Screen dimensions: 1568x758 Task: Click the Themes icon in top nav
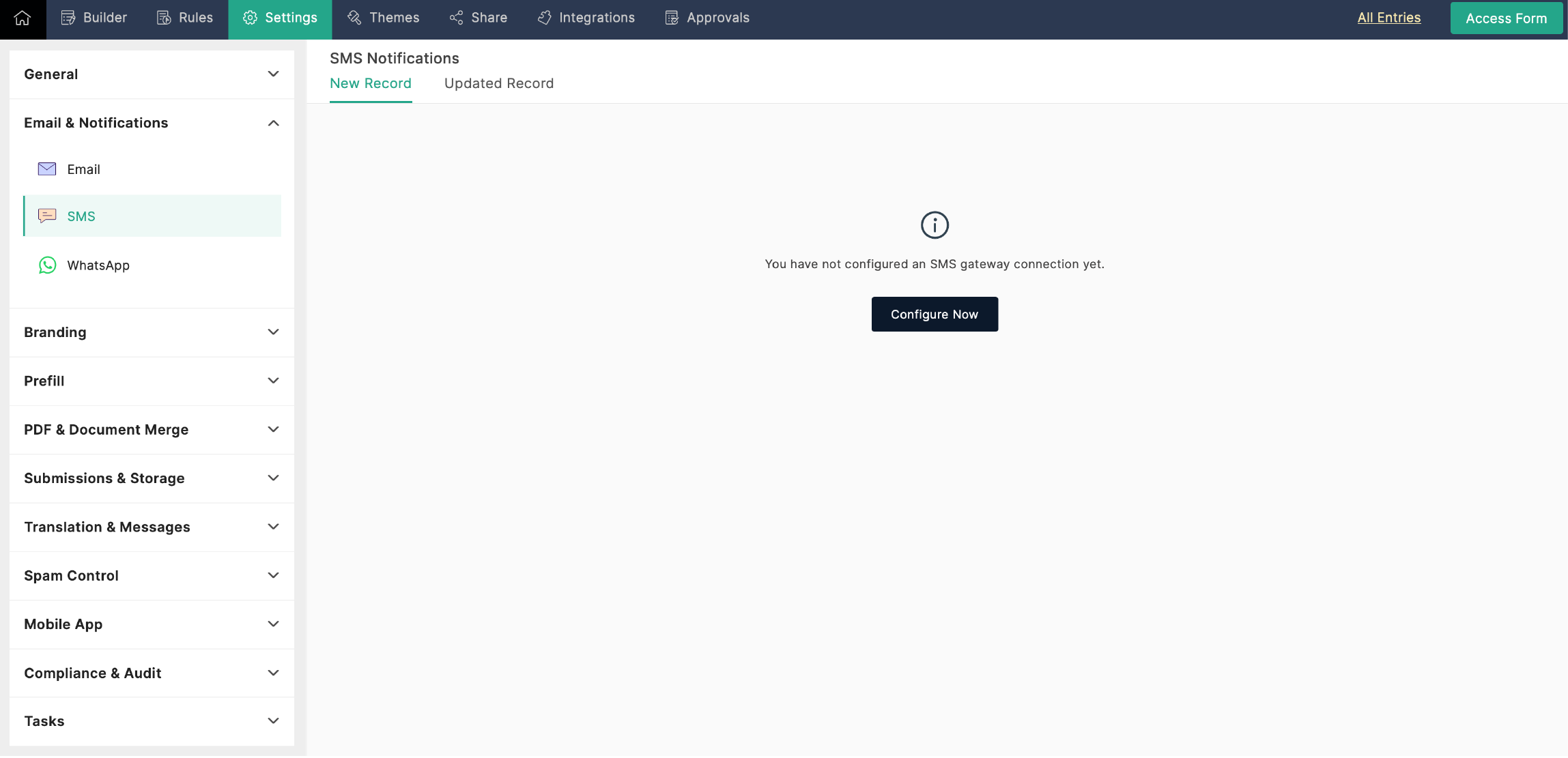pyautogui.click(x=355, y=17)
